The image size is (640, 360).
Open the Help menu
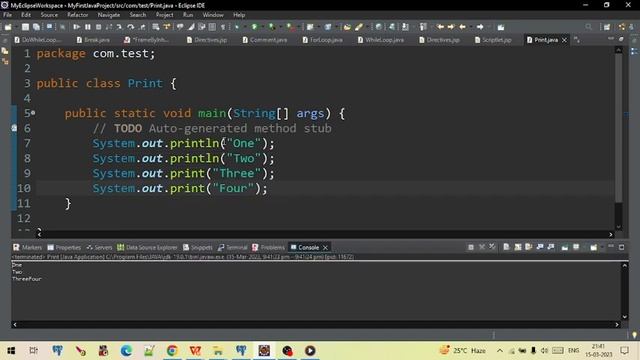click(239, 15)
